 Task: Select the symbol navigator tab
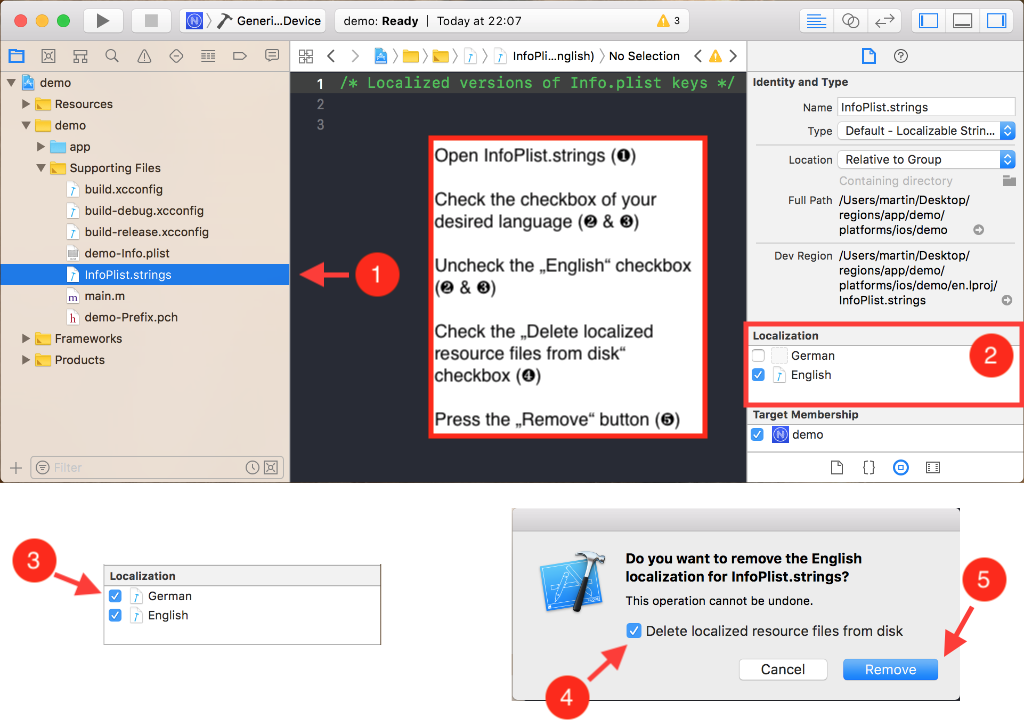tap(80, 56)
